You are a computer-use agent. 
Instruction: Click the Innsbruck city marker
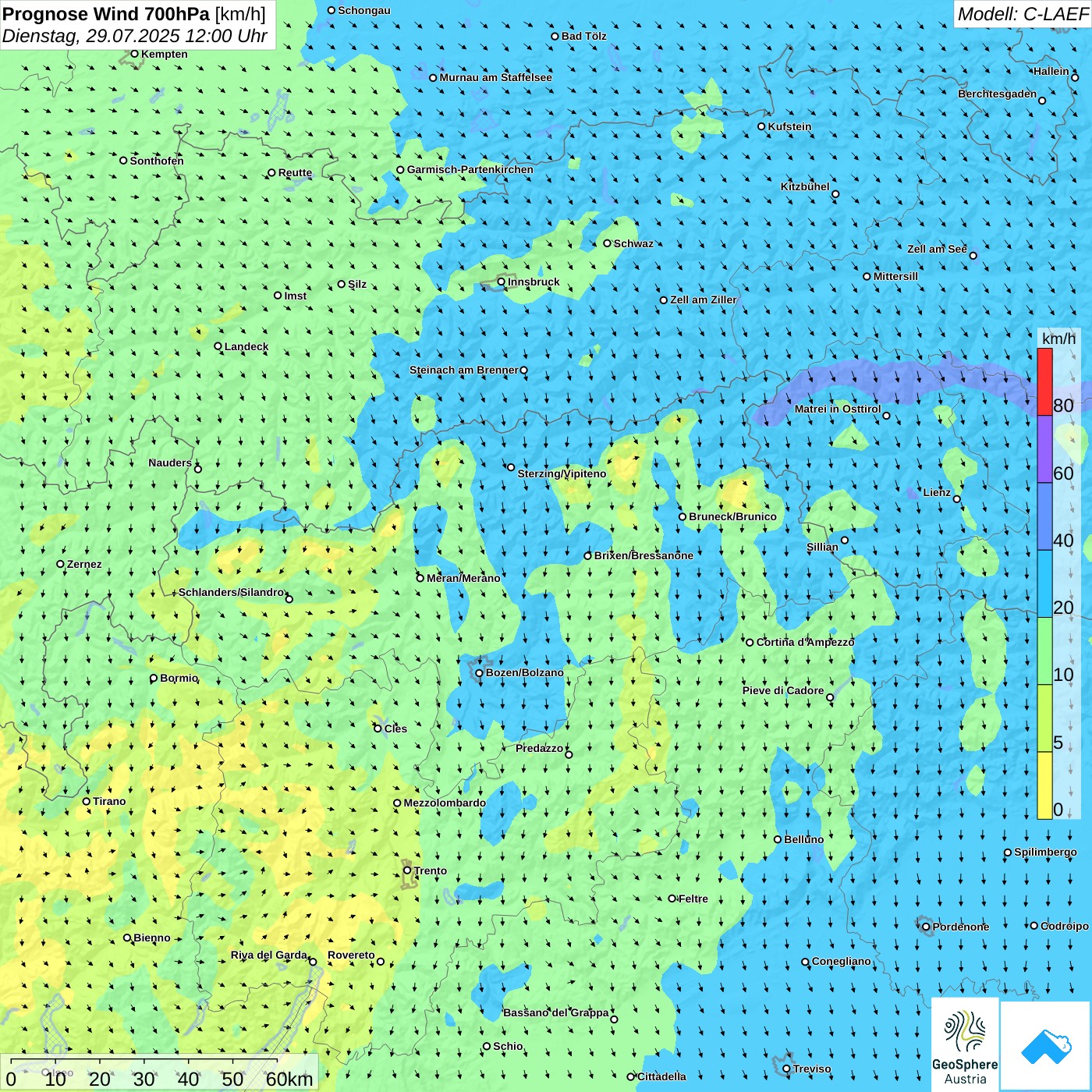point(502,282)
